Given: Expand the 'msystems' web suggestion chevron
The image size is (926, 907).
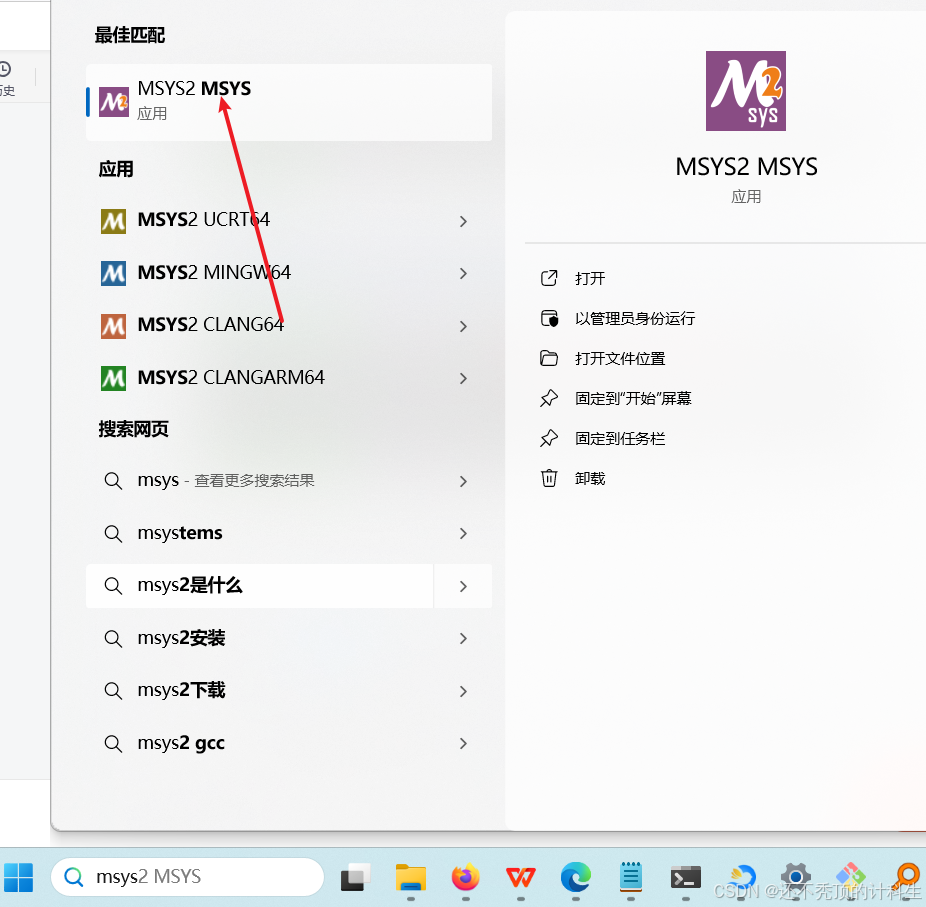Looking at the screenshot, I should [464, 533].
